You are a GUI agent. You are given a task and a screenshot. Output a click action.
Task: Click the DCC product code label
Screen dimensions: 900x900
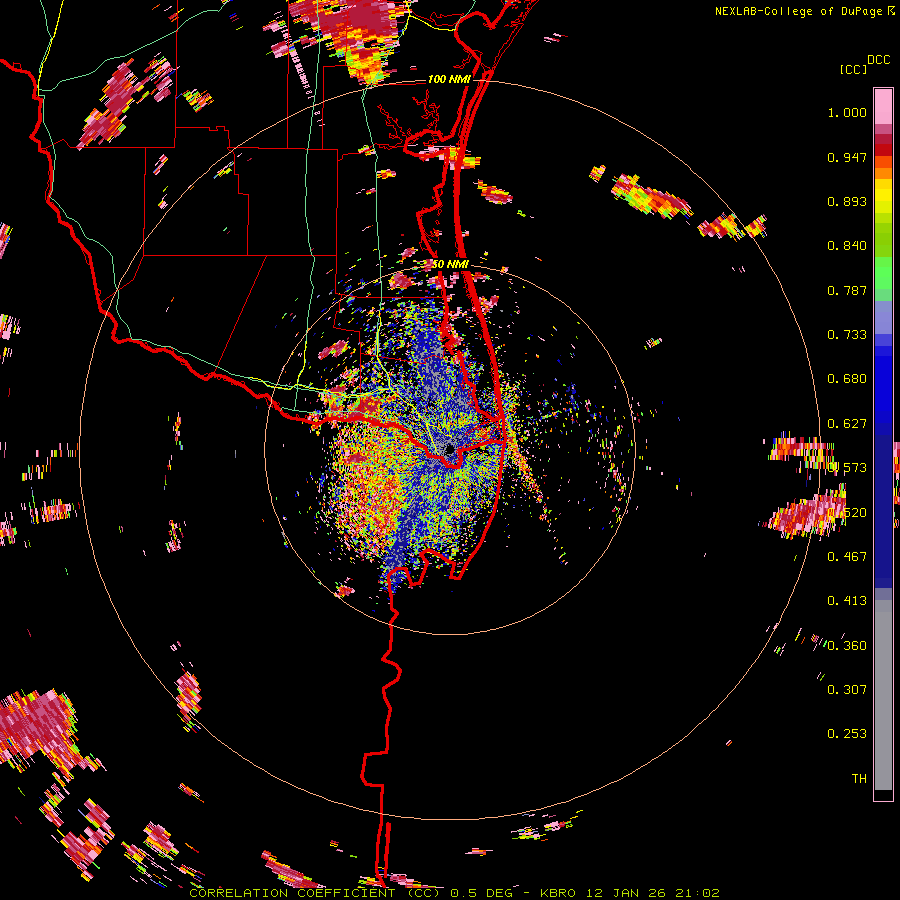(878, 60)
